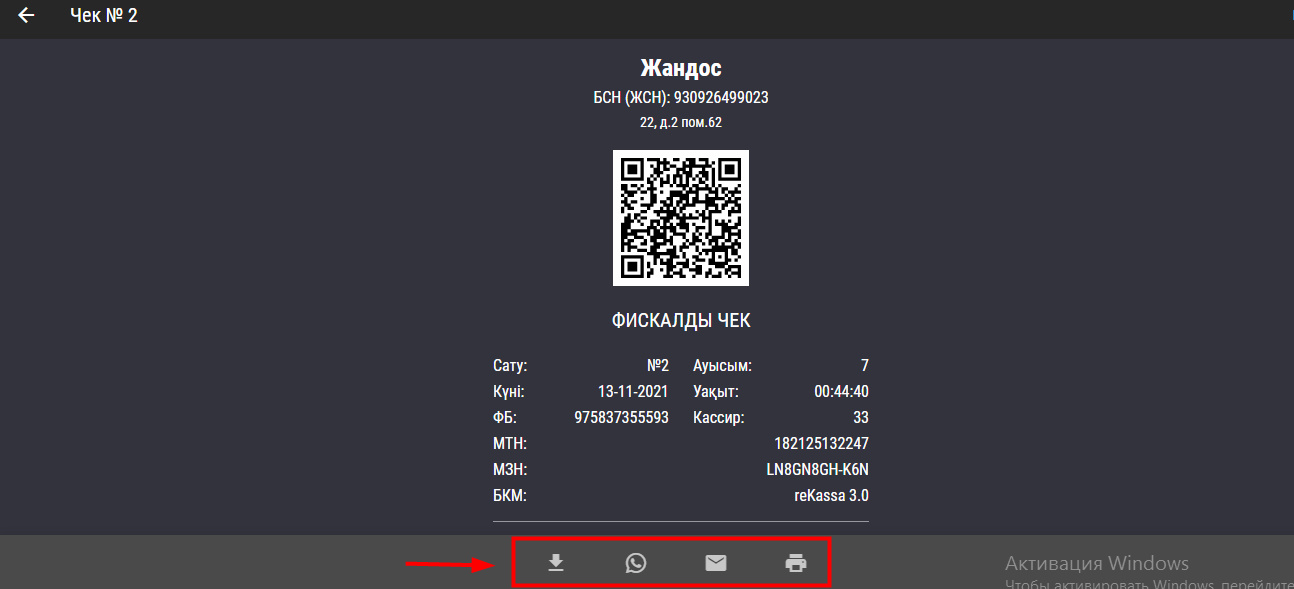The image size is (1294, 589).
Task: Select the ФБ value 975837355593
Action: (621, 418)
